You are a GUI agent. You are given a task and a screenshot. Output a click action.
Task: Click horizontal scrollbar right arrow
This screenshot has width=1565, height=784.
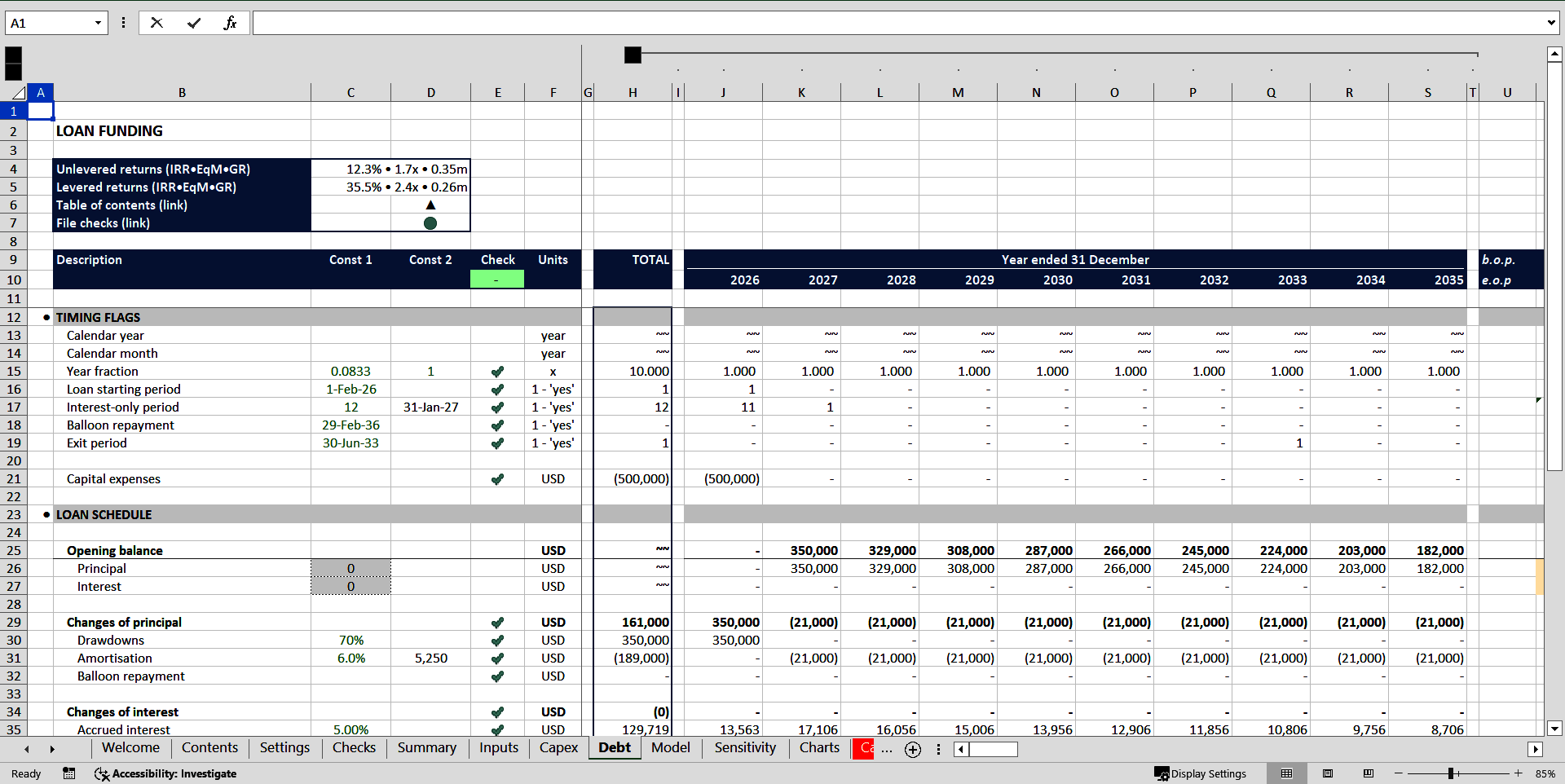(1536, 749)
